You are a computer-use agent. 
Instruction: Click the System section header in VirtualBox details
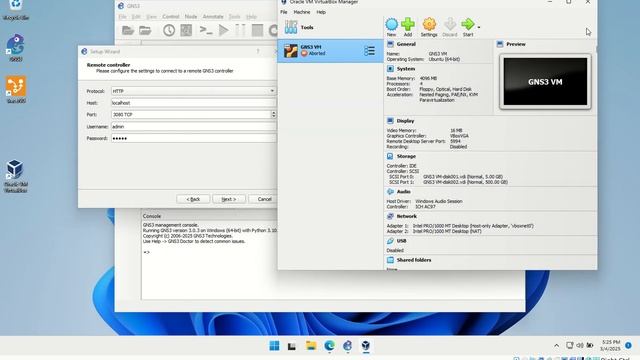click(x=405, y=69)
